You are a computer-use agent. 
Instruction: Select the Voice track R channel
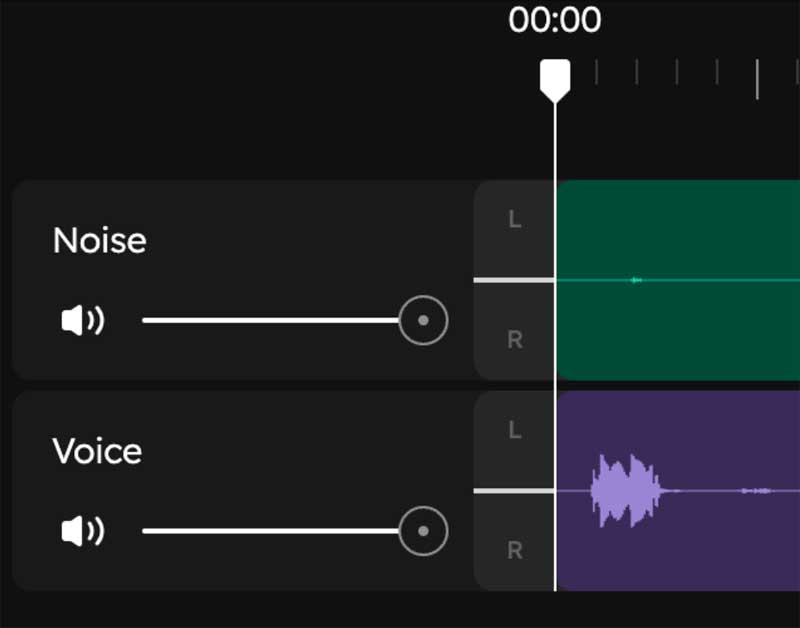pos(514,550)
